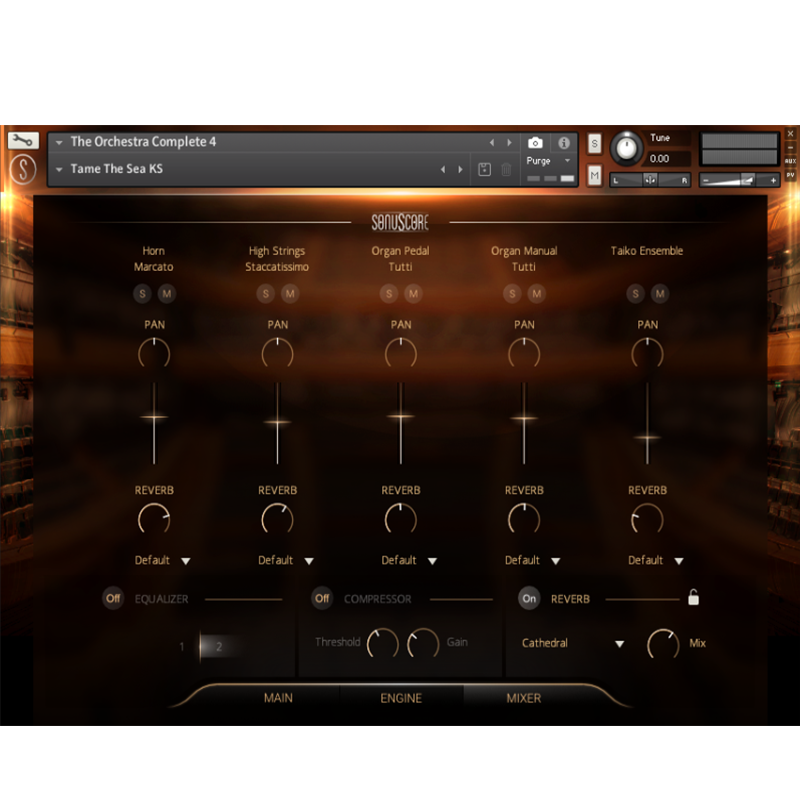Screen dimensions: 800x800
Task: Click the AUX button at the right edge
Action: coord(790,161)
